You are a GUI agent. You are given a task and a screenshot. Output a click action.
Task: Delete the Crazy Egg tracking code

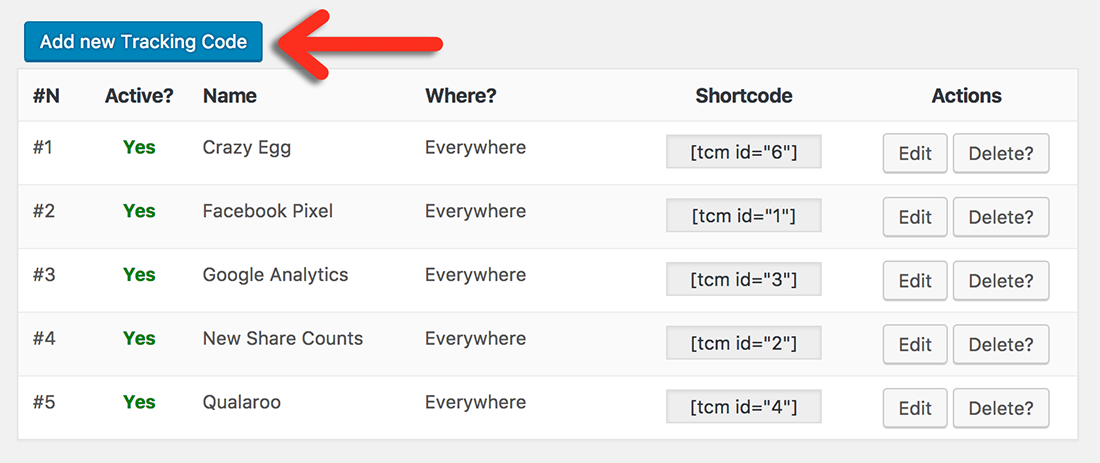coord(1000,153)
